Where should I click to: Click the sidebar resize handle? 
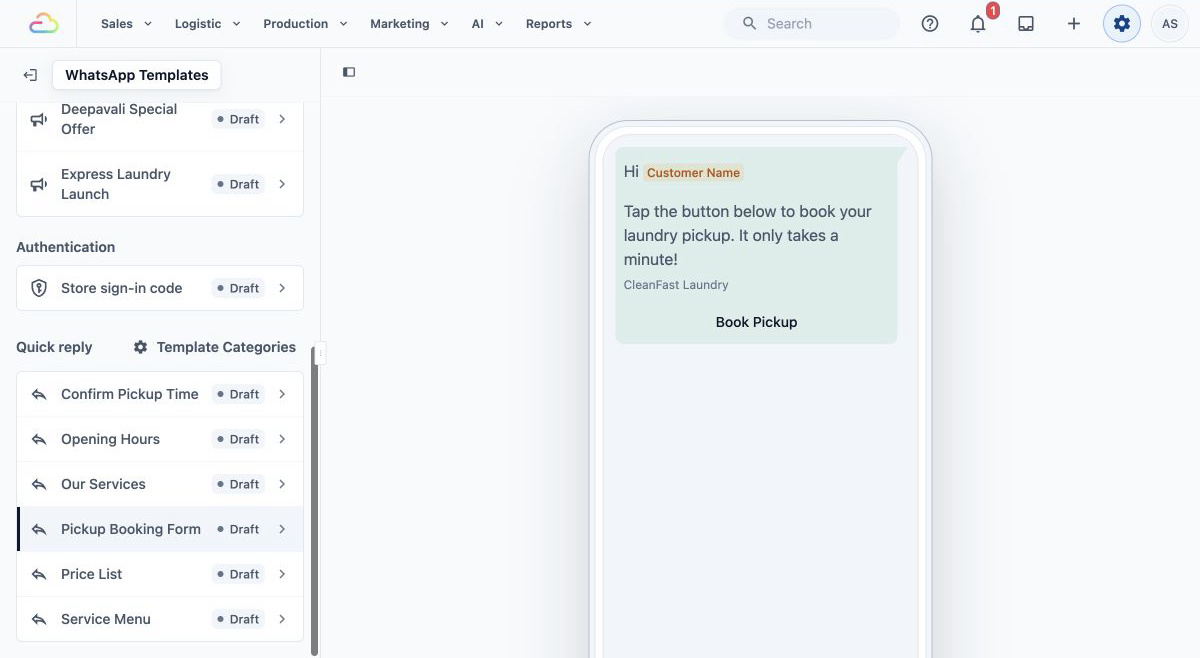click(320, 353)
